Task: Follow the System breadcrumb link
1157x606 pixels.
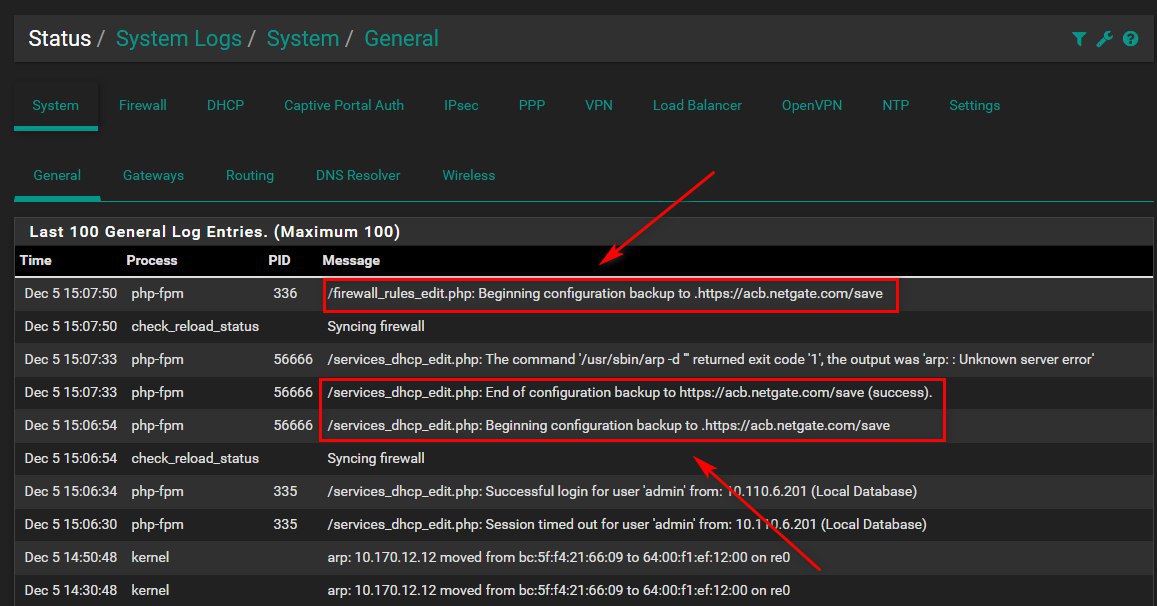Action: pyautogui.click(x=303, y=38)
